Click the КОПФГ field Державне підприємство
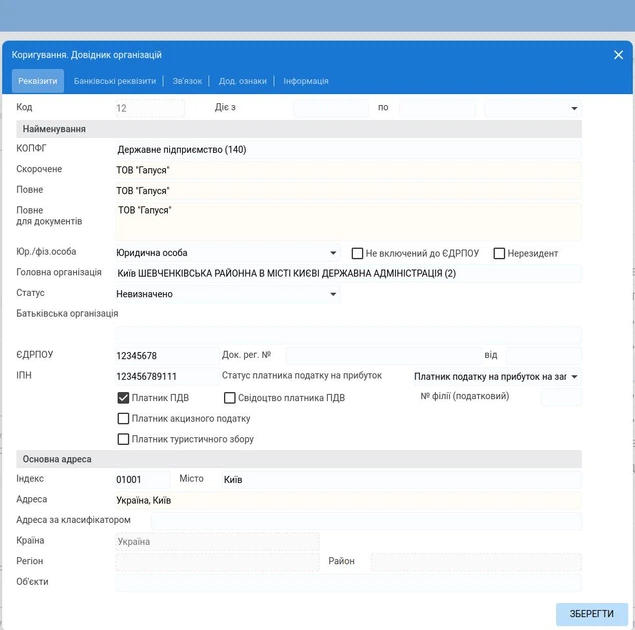The image size is (635, 630). click(348, 150)
